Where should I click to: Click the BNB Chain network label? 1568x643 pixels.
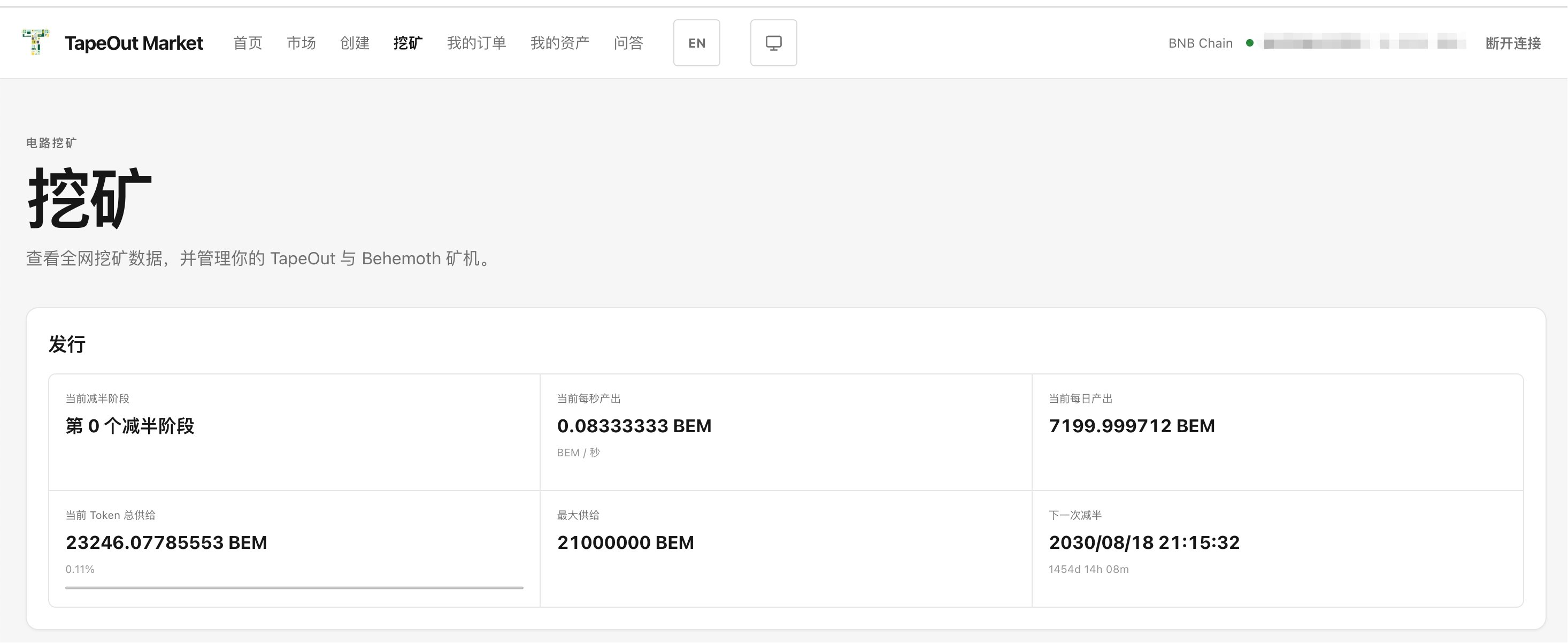pos(1201,43)
